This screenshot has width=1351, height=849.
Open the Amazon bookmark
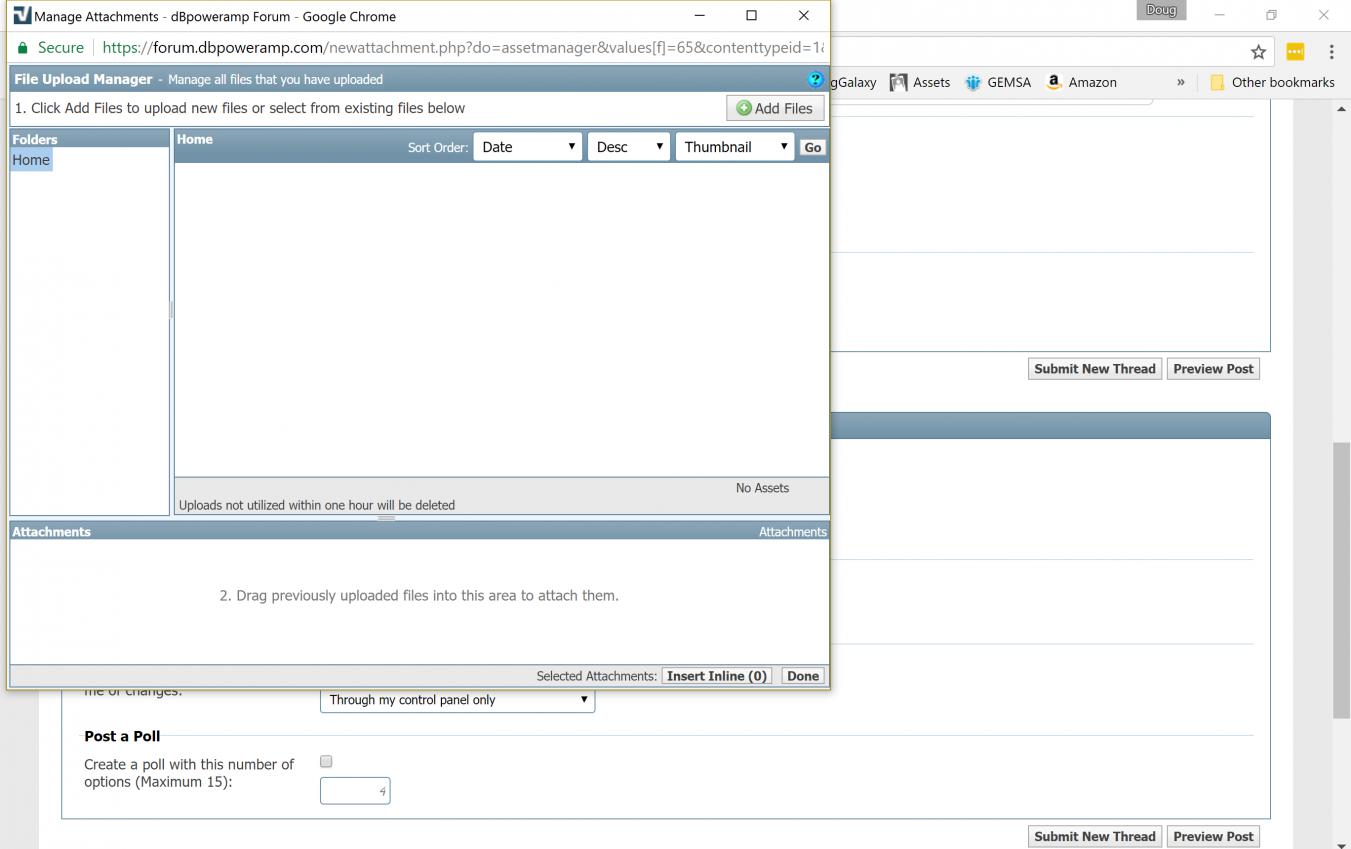1081,82
